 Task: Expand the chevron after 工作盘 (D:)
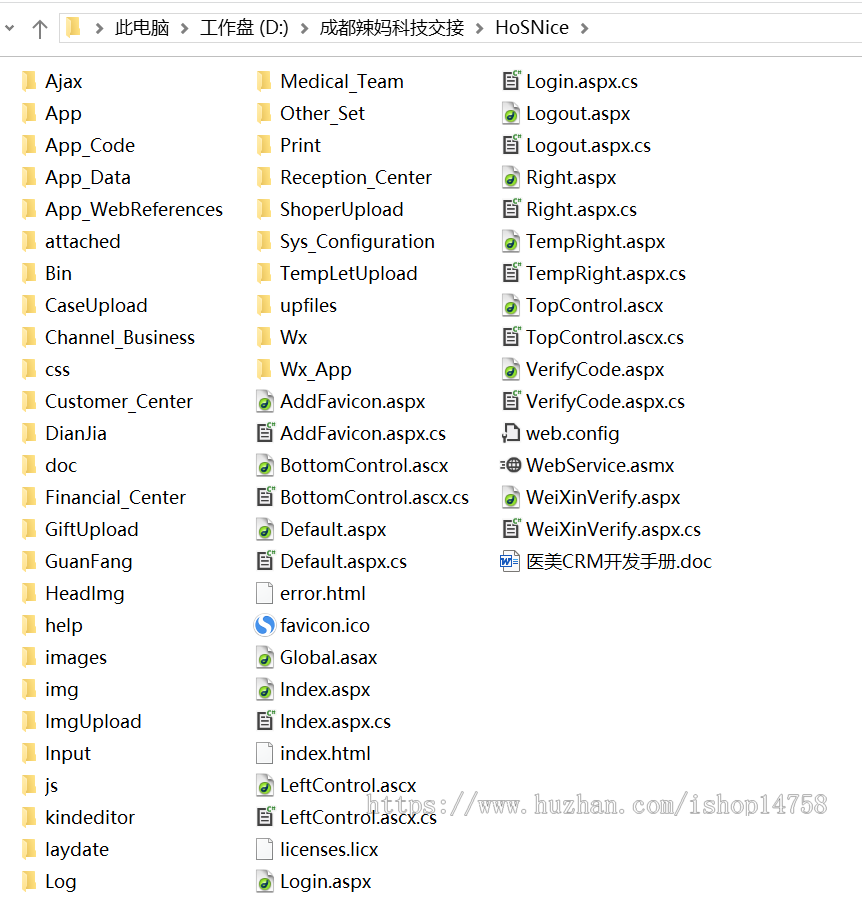click(x=304, y=28)
